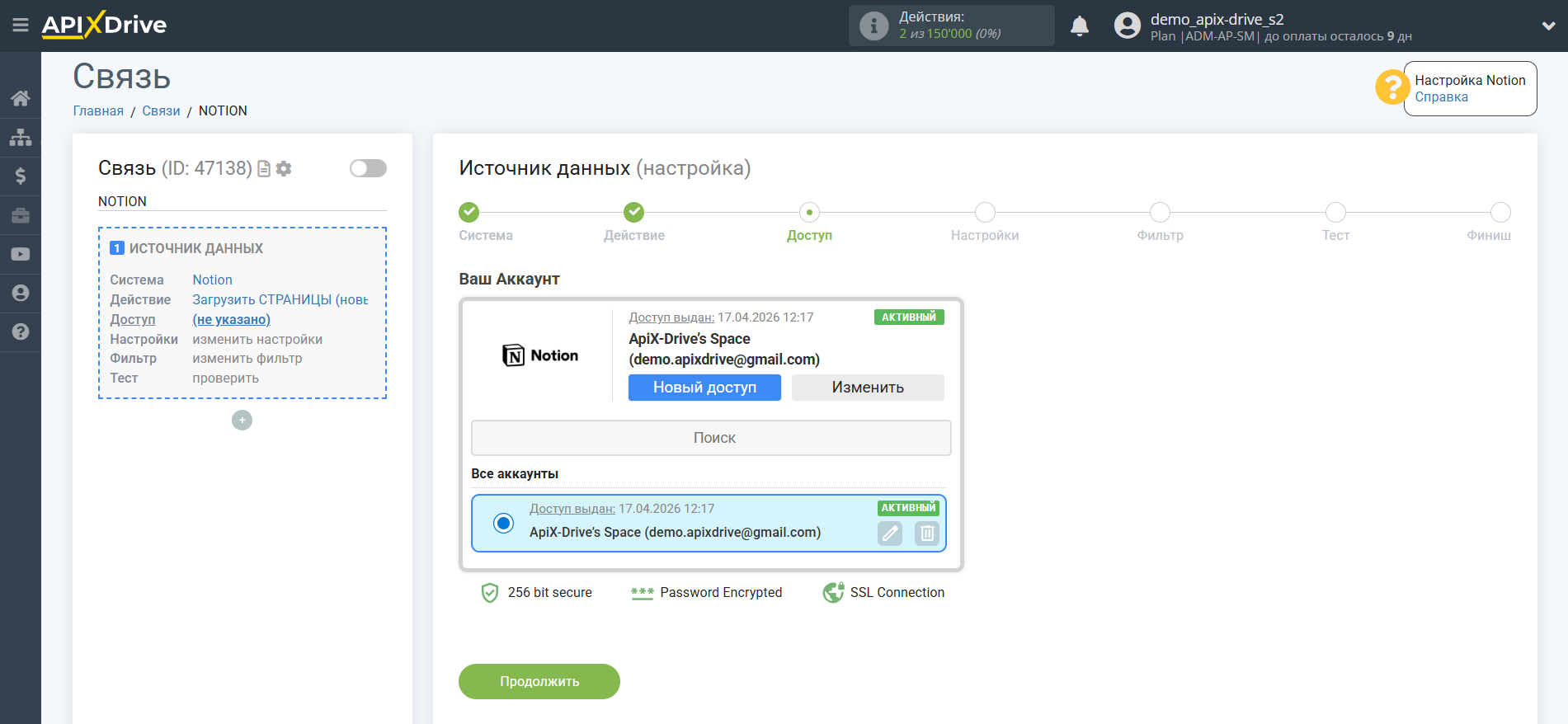Select the Система step
This screenshot has height=724, width=1568.
click(x=469, y=212)
